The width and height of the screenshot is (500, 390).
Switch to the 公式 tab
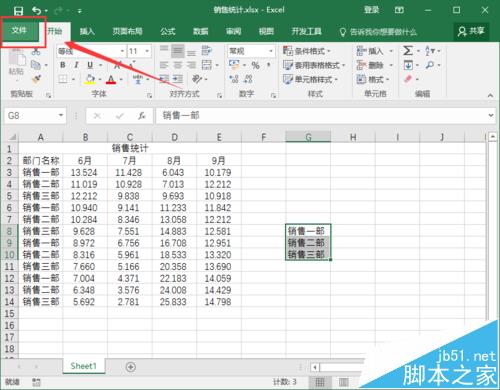168,32
